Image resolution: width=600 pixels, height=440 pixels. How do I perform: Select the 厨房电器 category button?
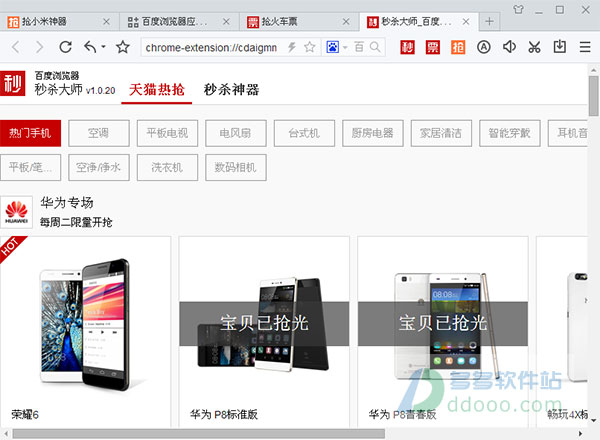coord(373,133)
